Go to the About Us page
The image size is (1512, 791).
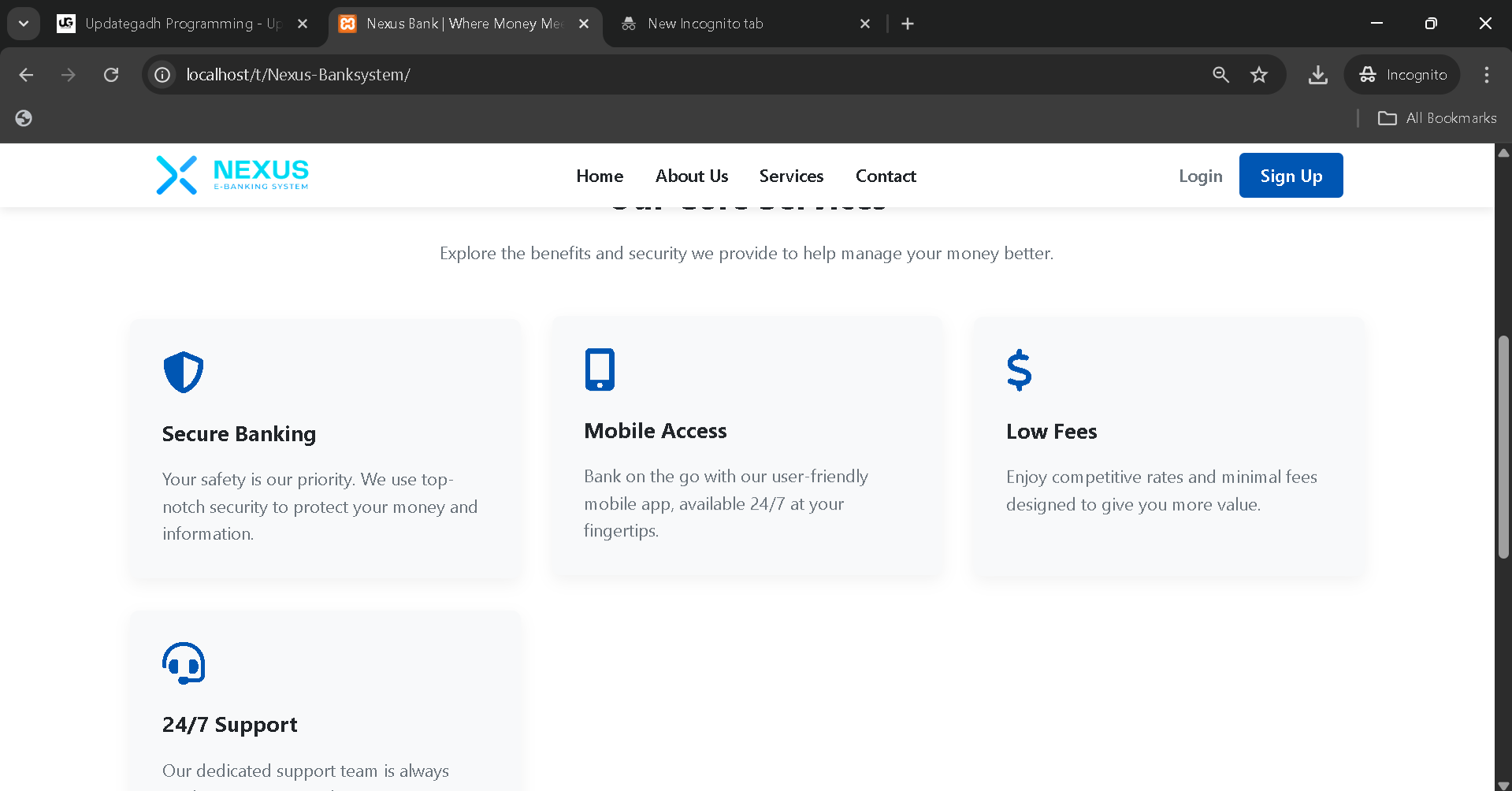tap(691, 176)
